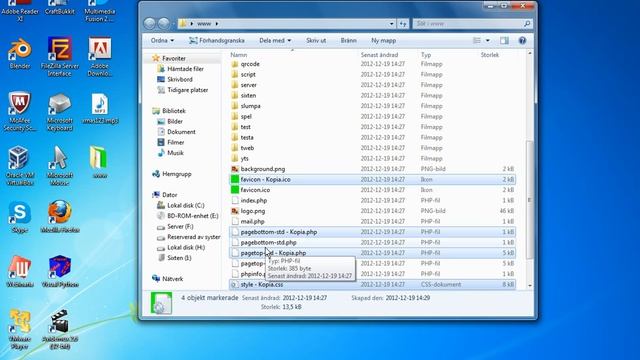Click the refresh button beside address bar

click(403, 24)
